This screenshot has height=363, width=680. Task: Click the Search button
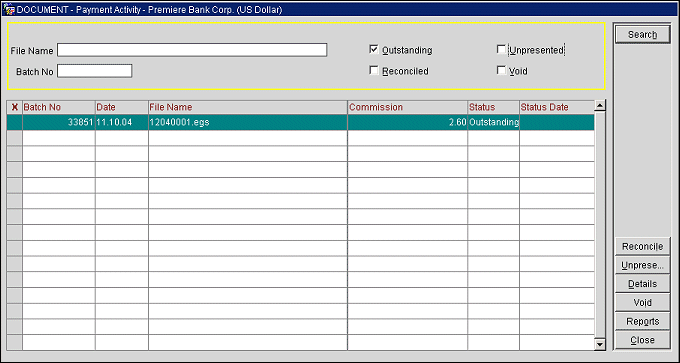[643, 35]
